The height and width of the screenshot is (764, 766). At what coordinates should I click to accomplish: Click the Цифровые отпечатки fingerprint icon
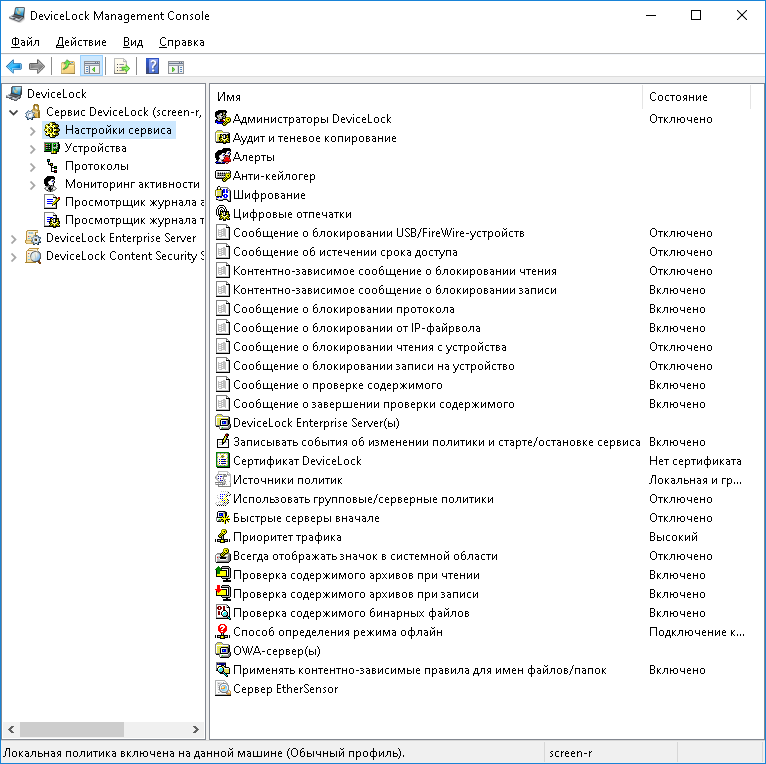tap(223, 213)
